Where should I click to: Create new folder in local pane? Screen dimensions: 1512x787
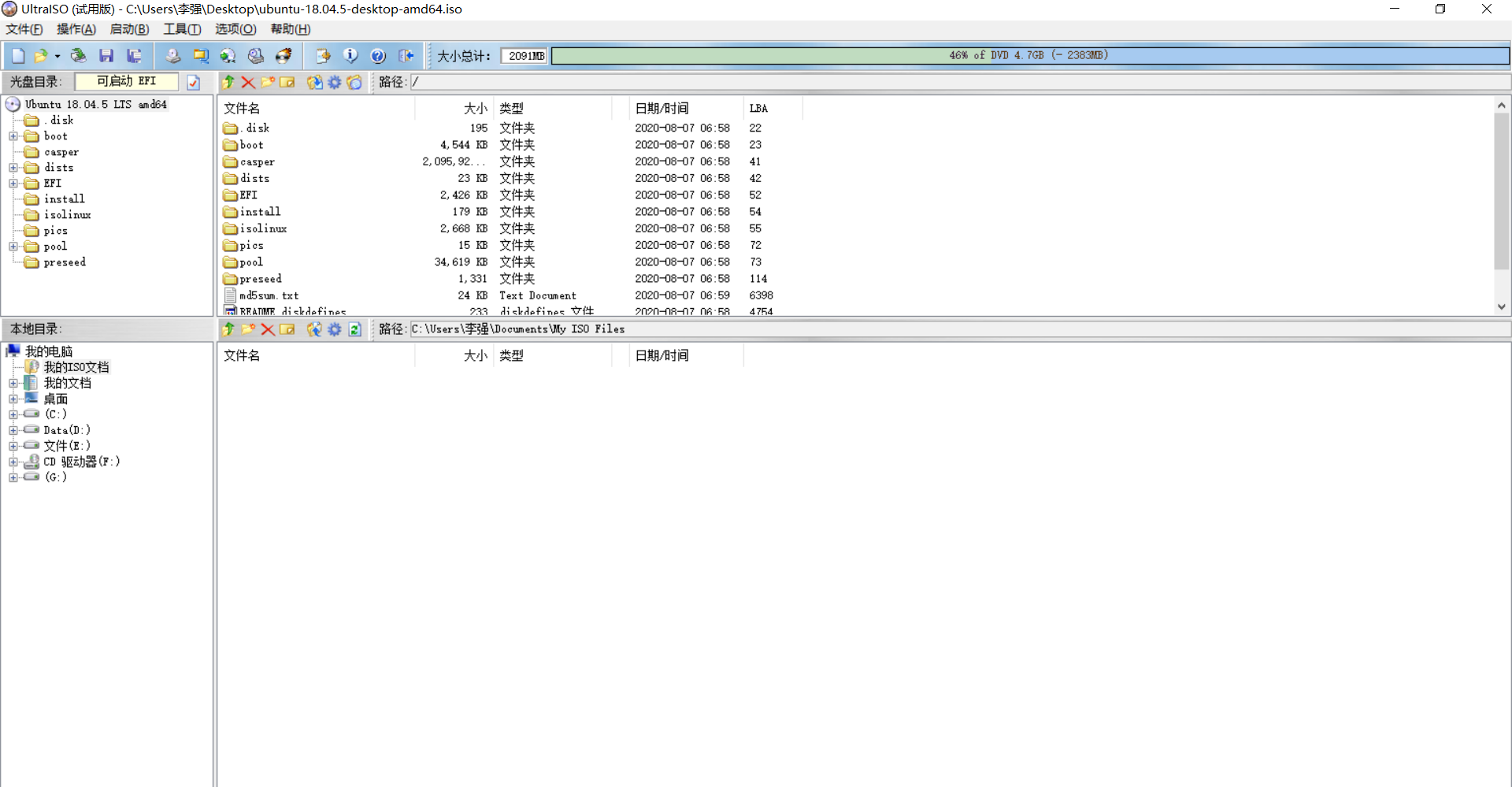[x=248, y=329]
